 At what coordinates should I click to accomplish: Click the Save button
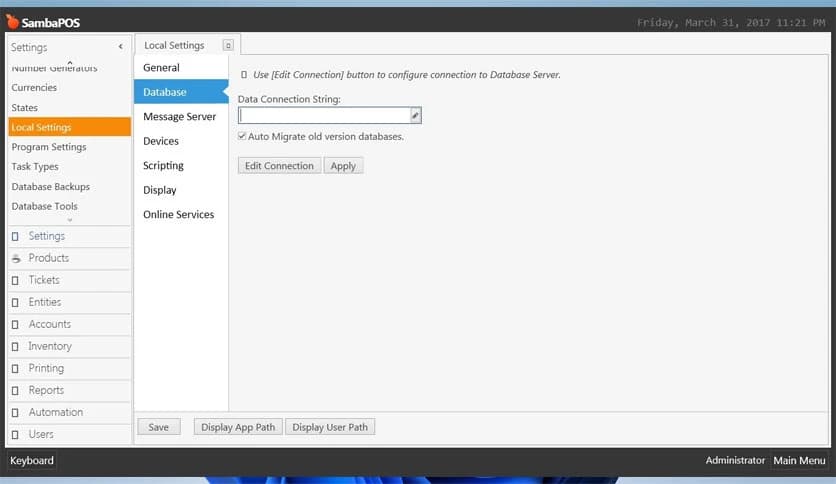[x=158, y=427]
